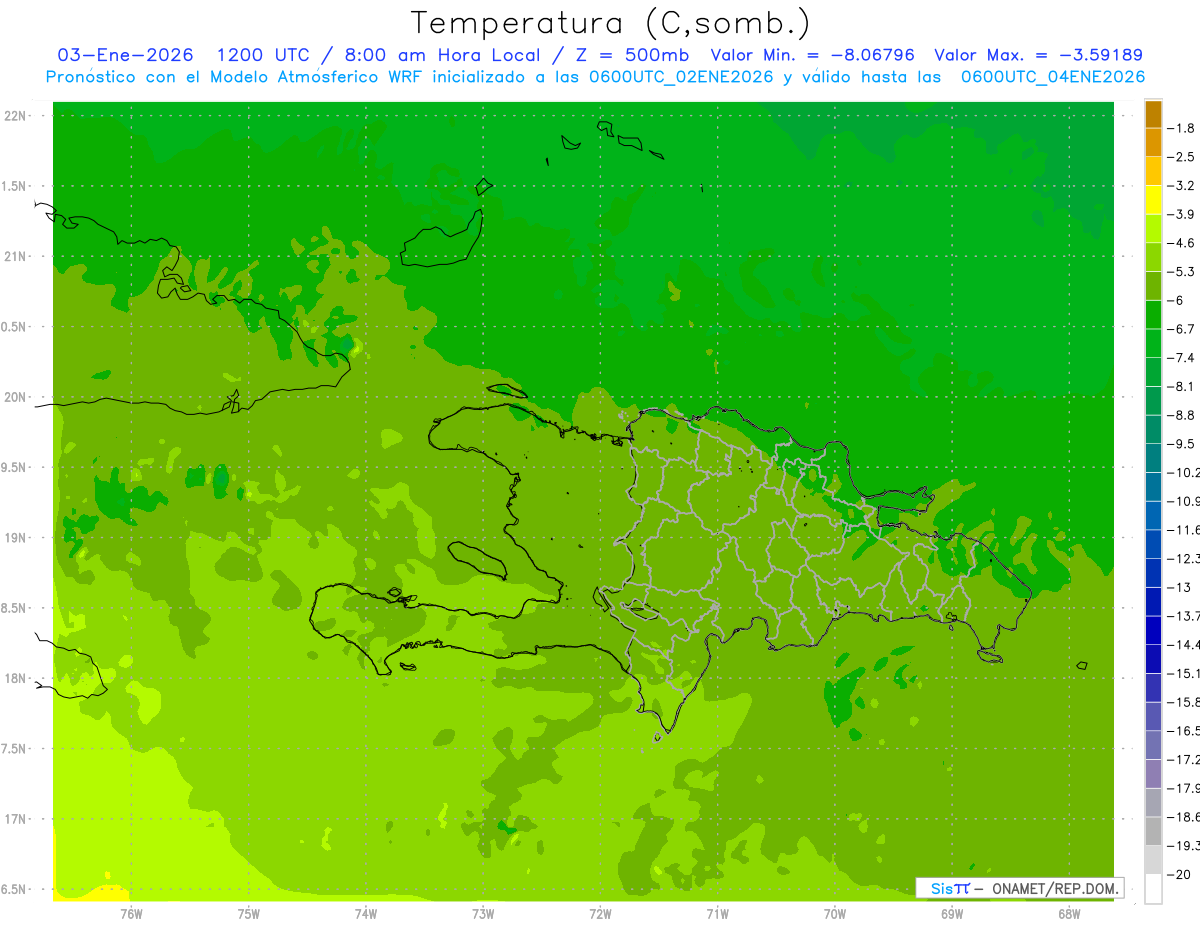Click the '-13' color scale value

(x=1178, y=587)
